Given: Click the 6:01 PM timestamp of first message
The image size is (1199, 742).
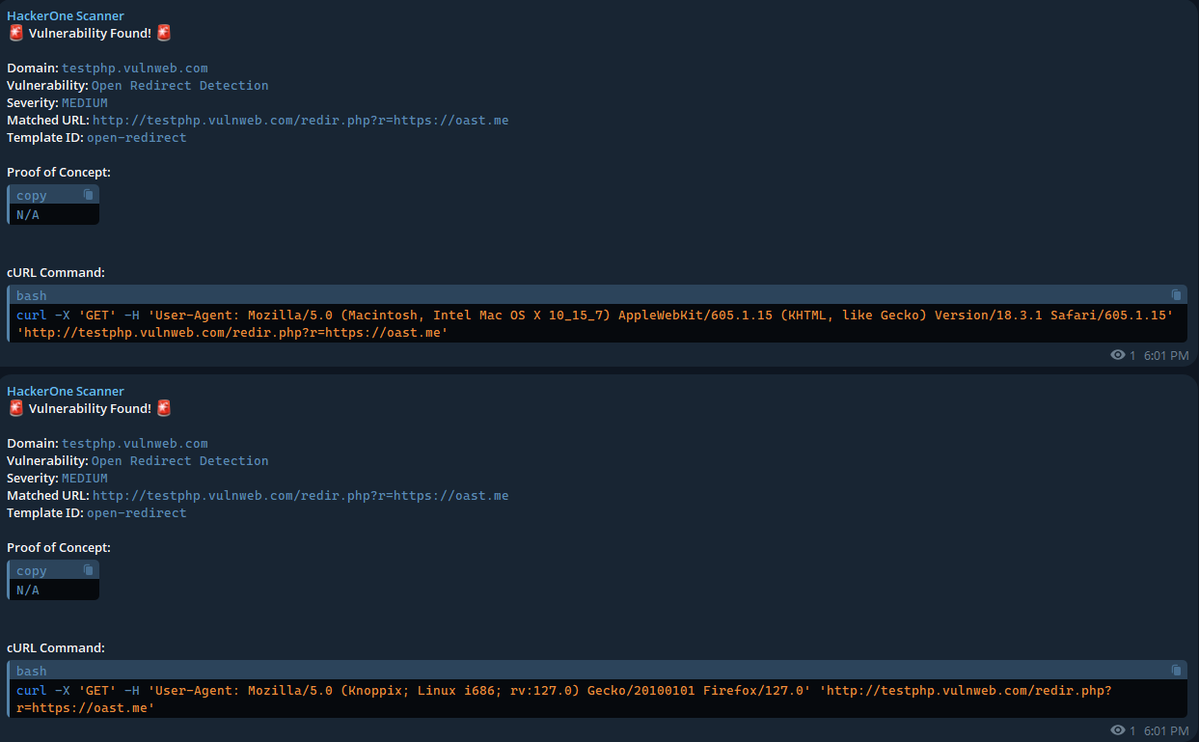Looking at the screenshot, I should (x=1166, y=356).
